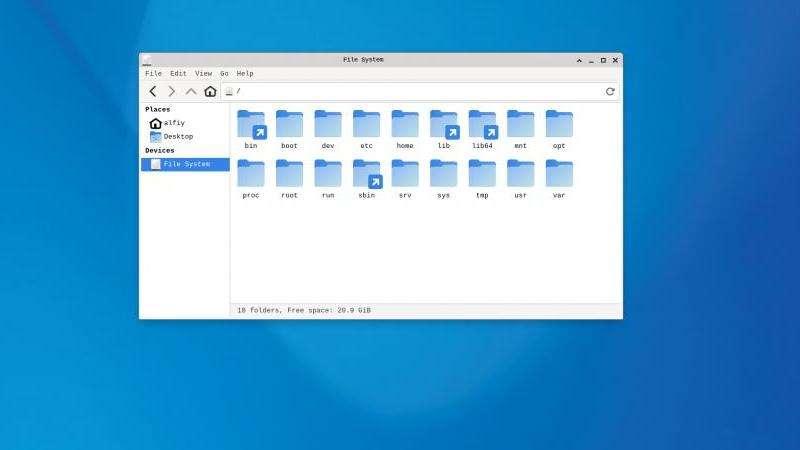
Task: Select the var folder icon
Action: tap(559, 174)
